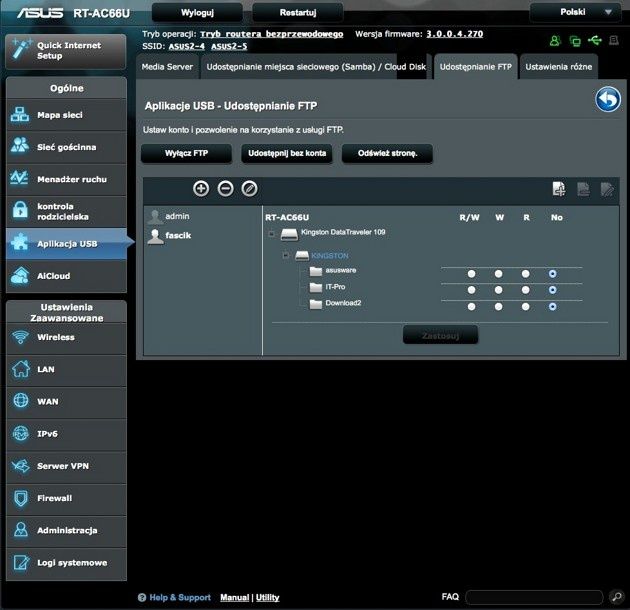Select R permission for IT-Pro
The width and height of the screenshot is (630, 610).
(525, 290)
